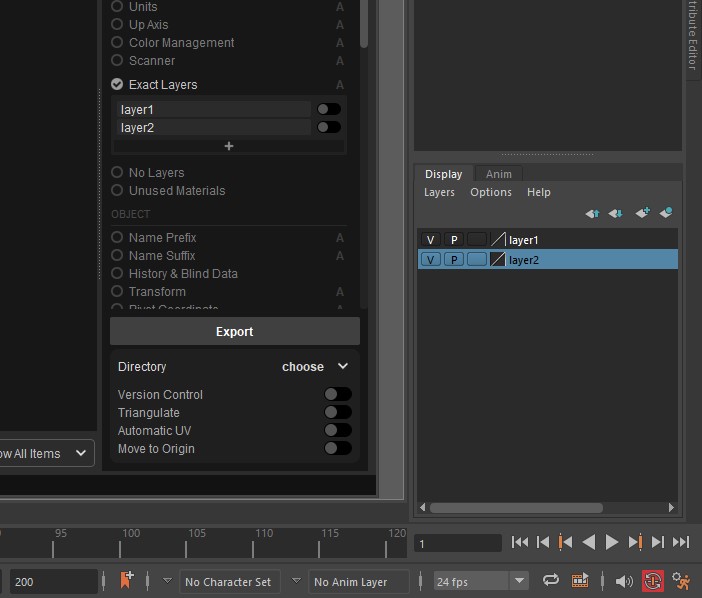Click layer editor horizontal scrollbar
This screenshot has height=598, width=702.
click(516, 508)
